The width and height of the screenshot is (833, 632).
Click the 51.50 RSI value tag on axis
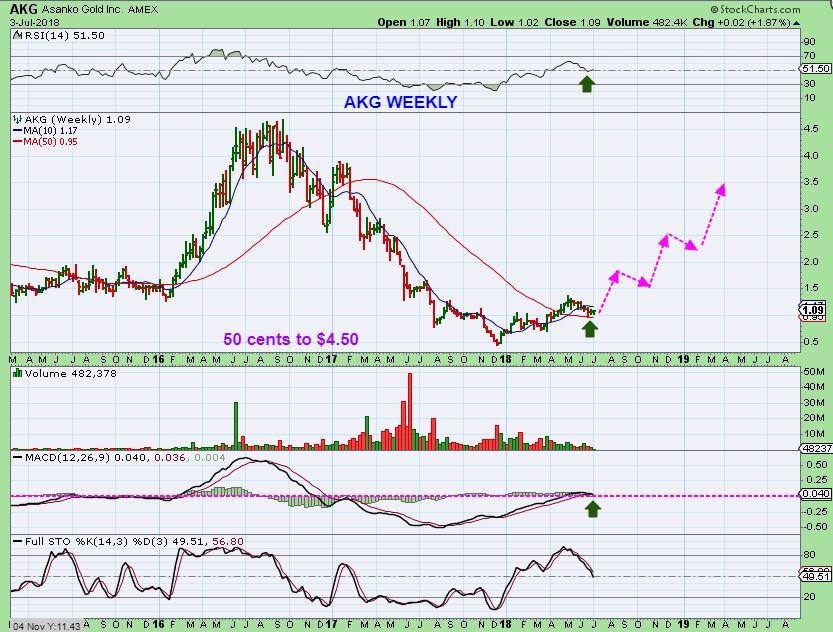[815, 69]
